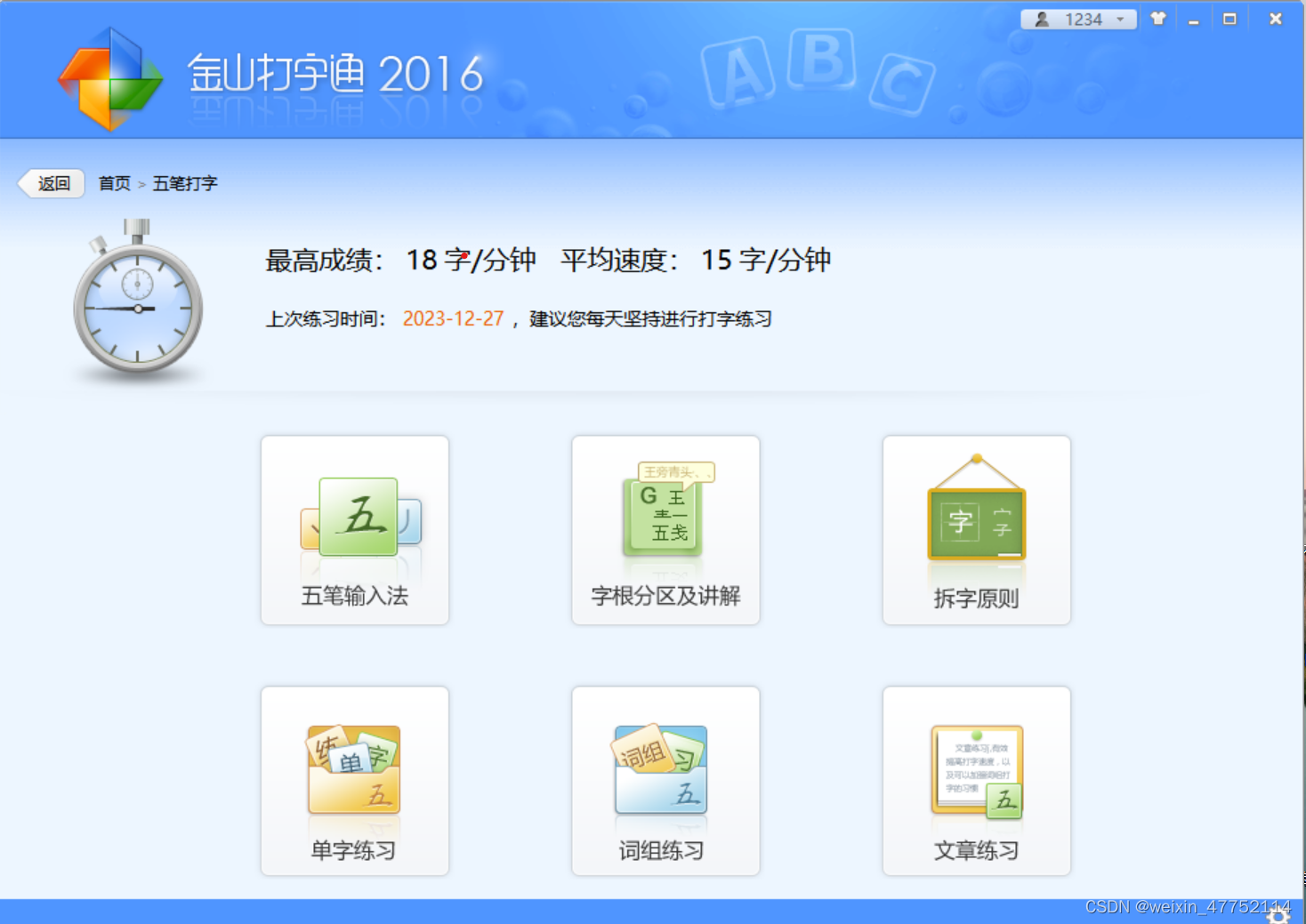Open the 拆字原则 blackboard lesson card

coord(976,530)
